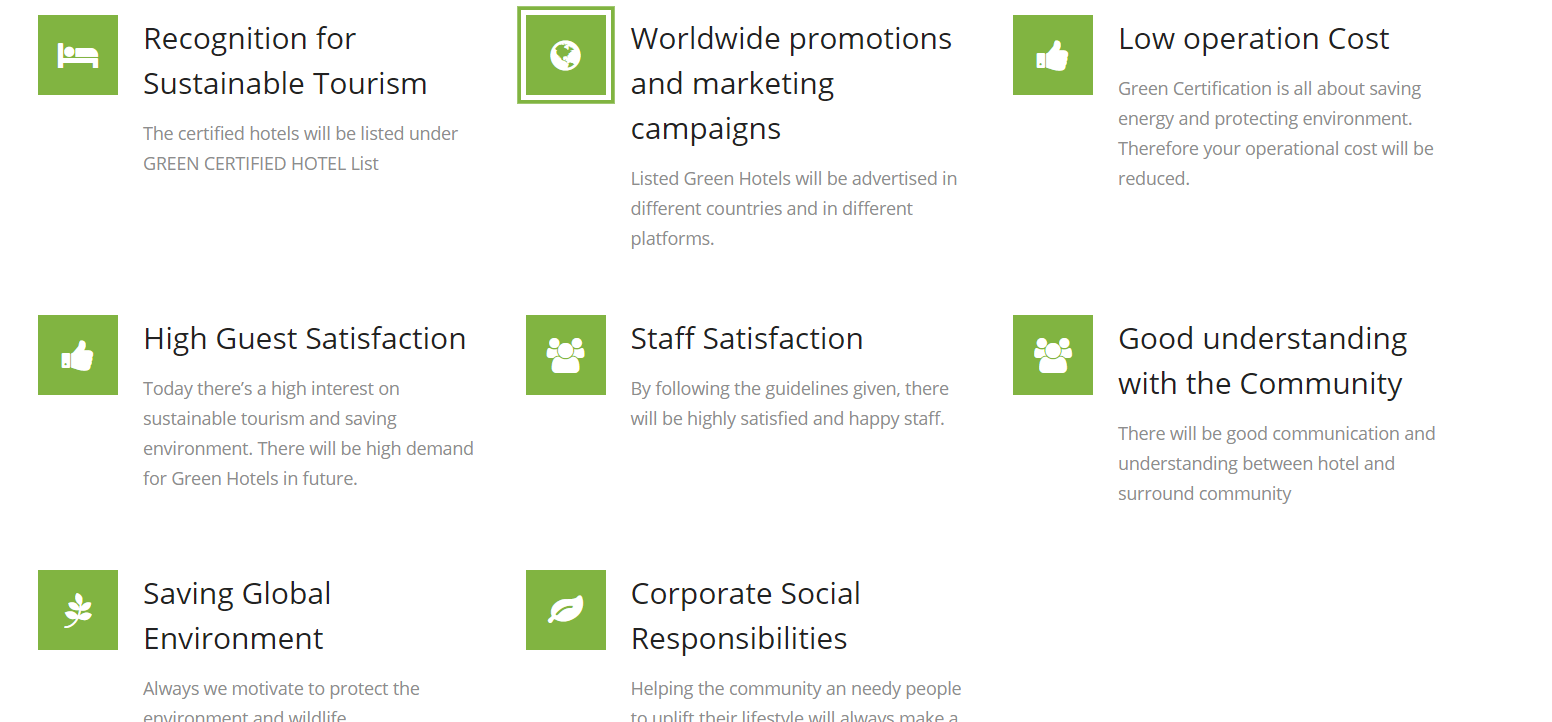Click the paragraph about highly satisfied happy staff
1552x722 pixels.
pyautogui.click(x=789, y=403)
